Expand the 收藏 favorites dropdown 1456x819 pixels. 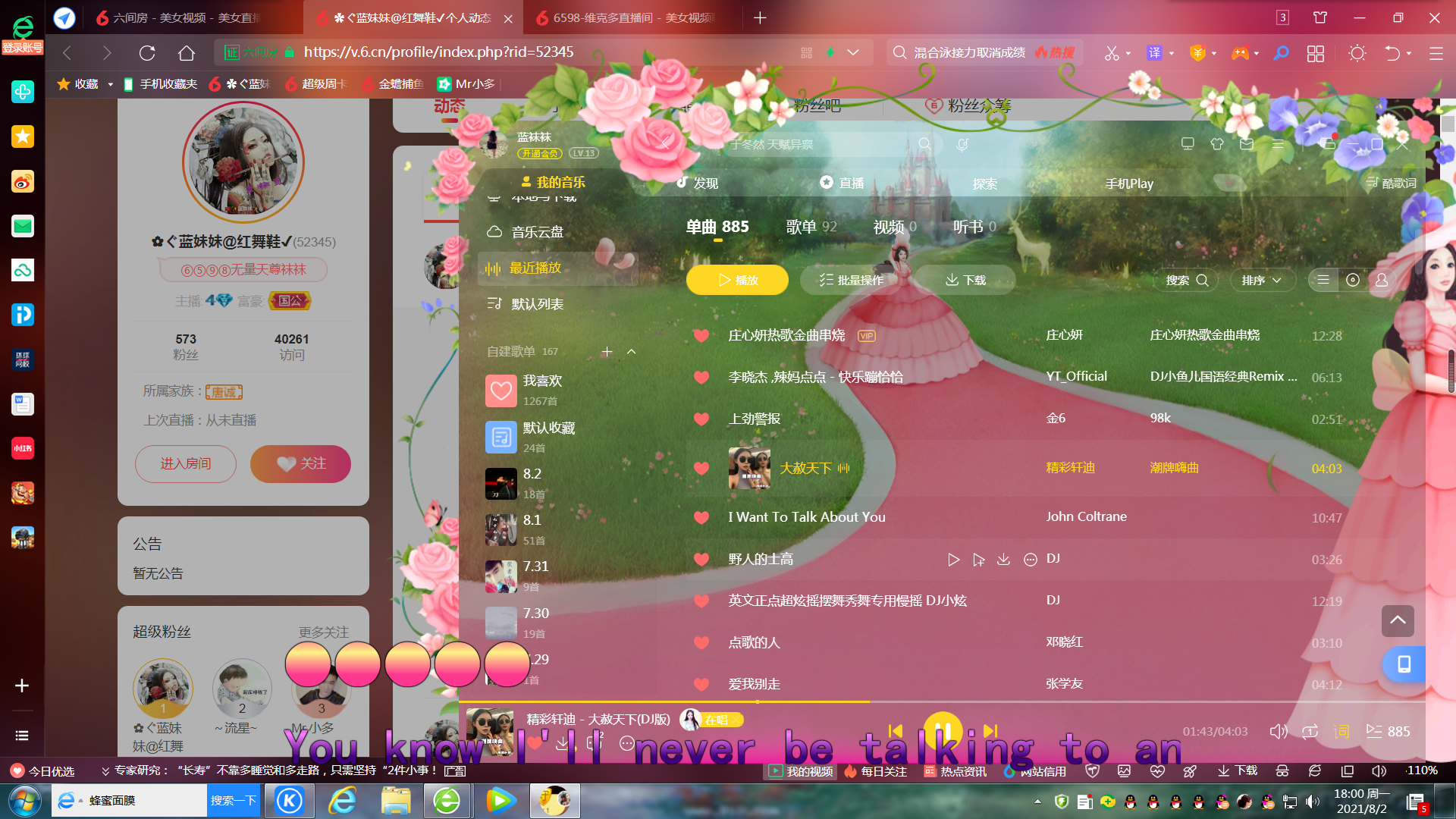[x=111, y=84]
